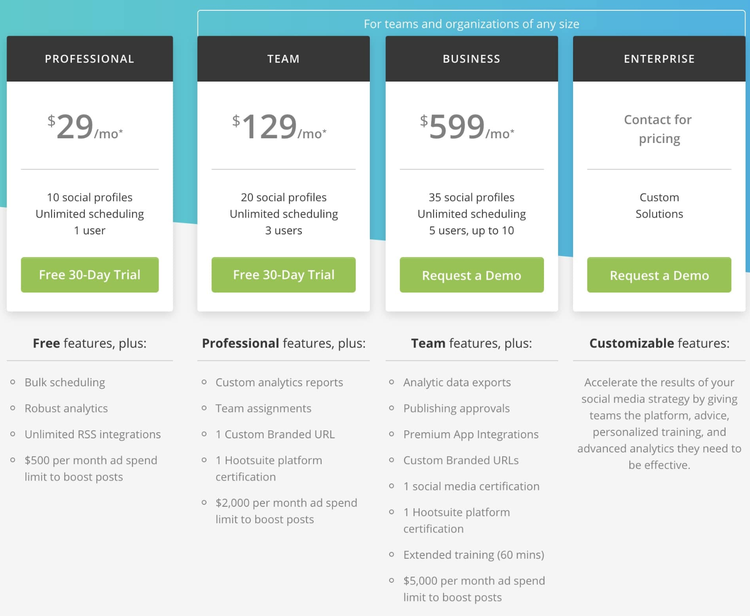Screen dimensions: 750x616
Task: Click Premium App Integrations feature
Action: [x=471, y=434]
